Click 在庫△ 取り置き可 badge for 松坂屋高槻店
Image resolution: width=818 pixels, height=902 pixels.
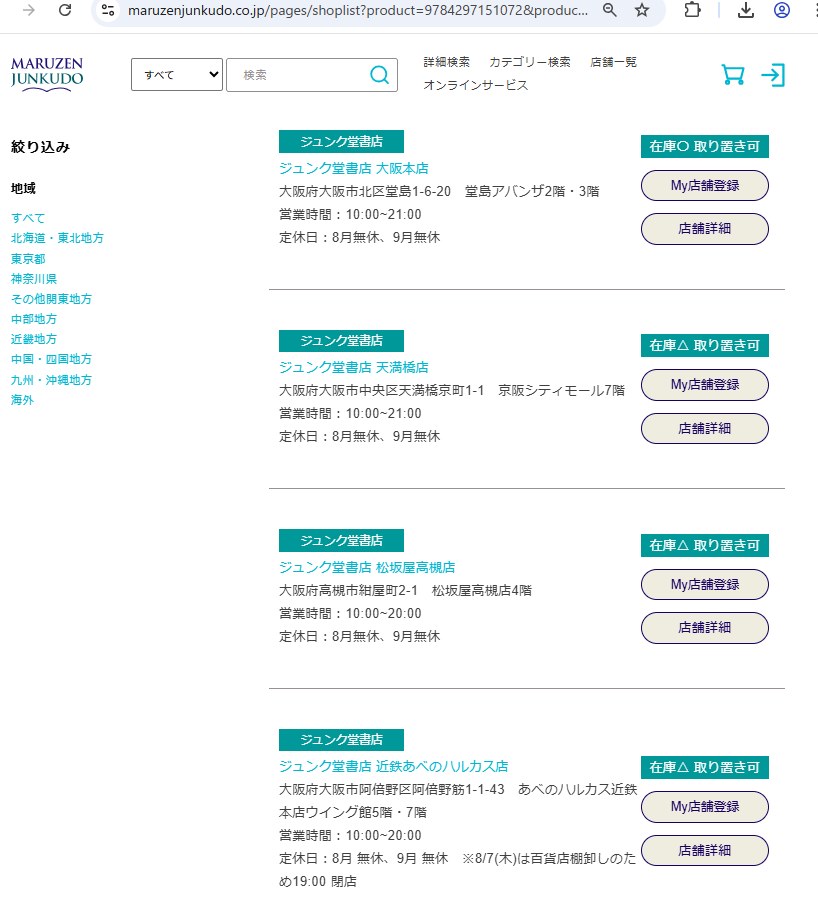705,546
